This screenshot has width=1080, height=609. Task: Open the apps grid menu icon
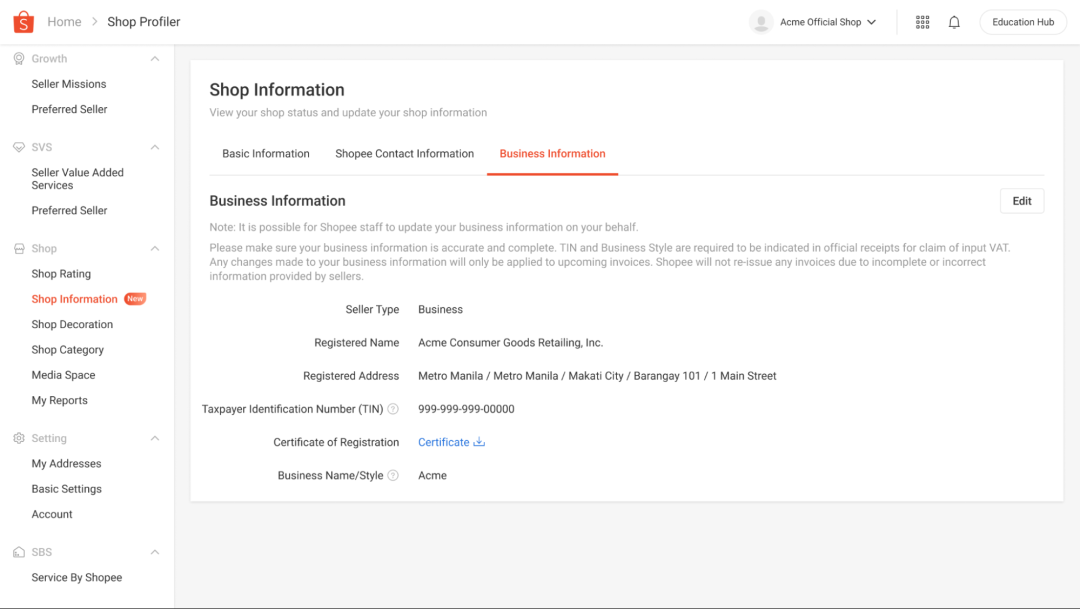pos(922,22)
